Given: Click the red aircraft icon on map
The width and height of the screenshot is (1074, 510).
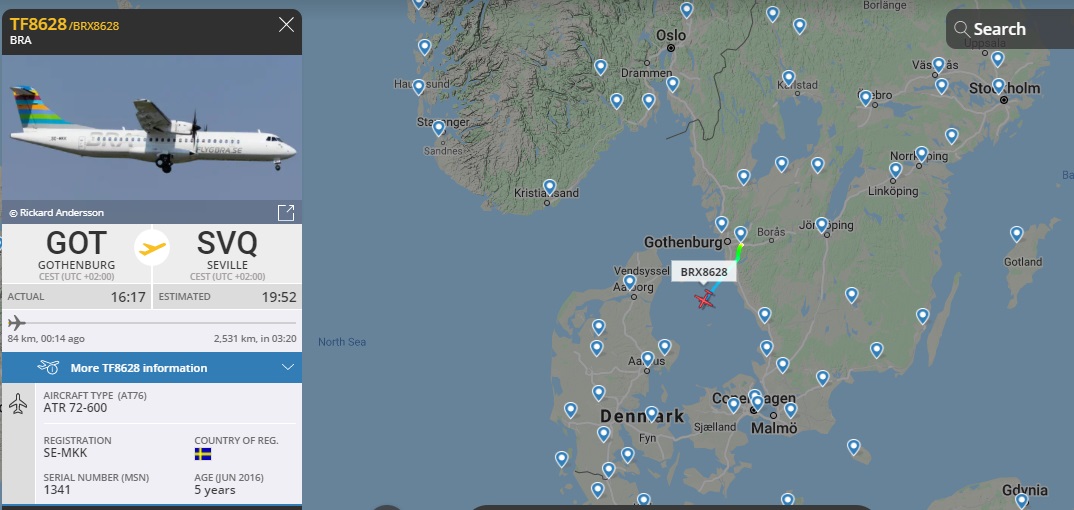Looking at the screenshot, I should 706,299.
